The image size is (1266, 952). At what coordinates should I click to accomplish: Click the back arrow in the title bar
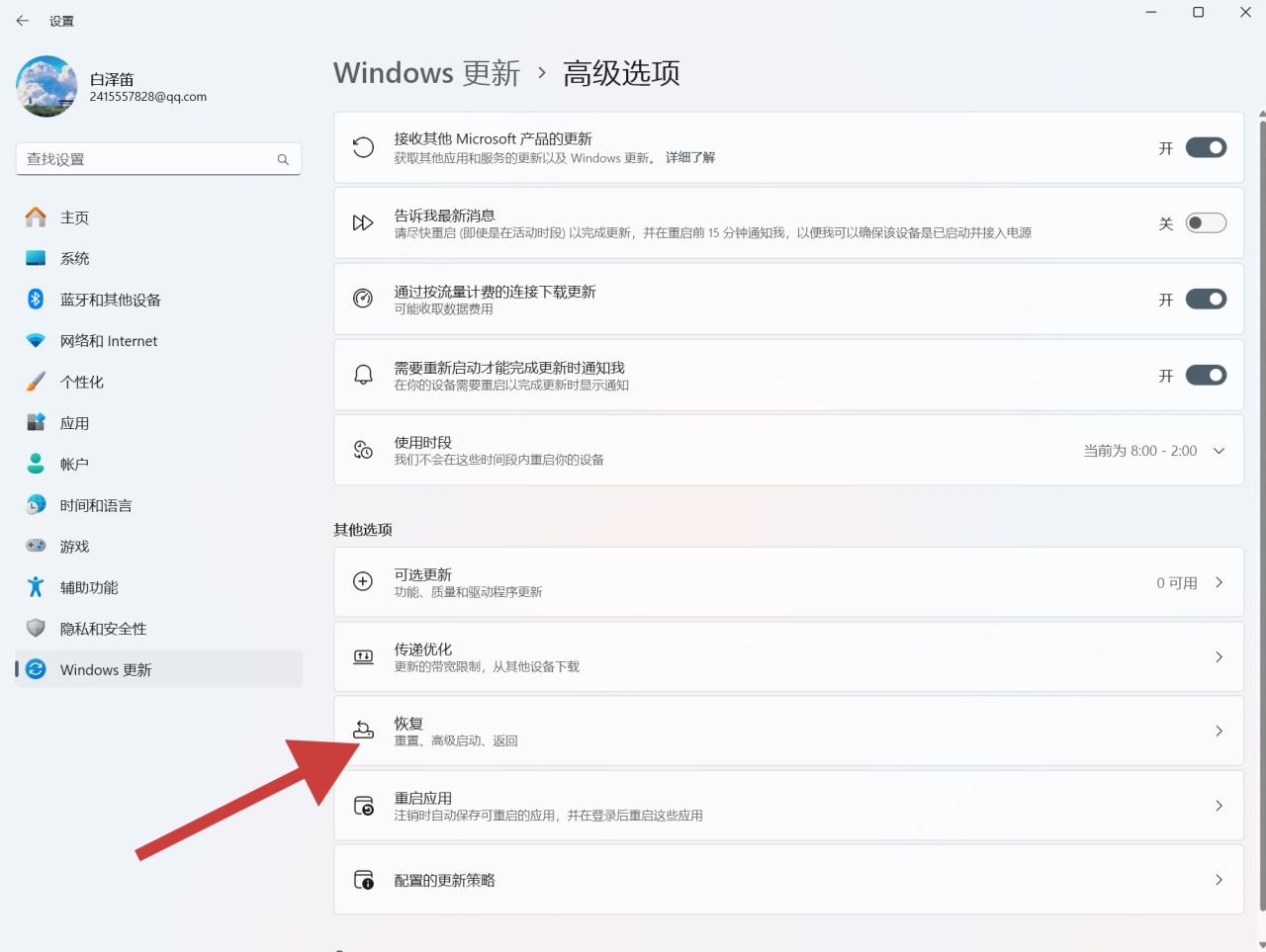click(x=22, y=21)
